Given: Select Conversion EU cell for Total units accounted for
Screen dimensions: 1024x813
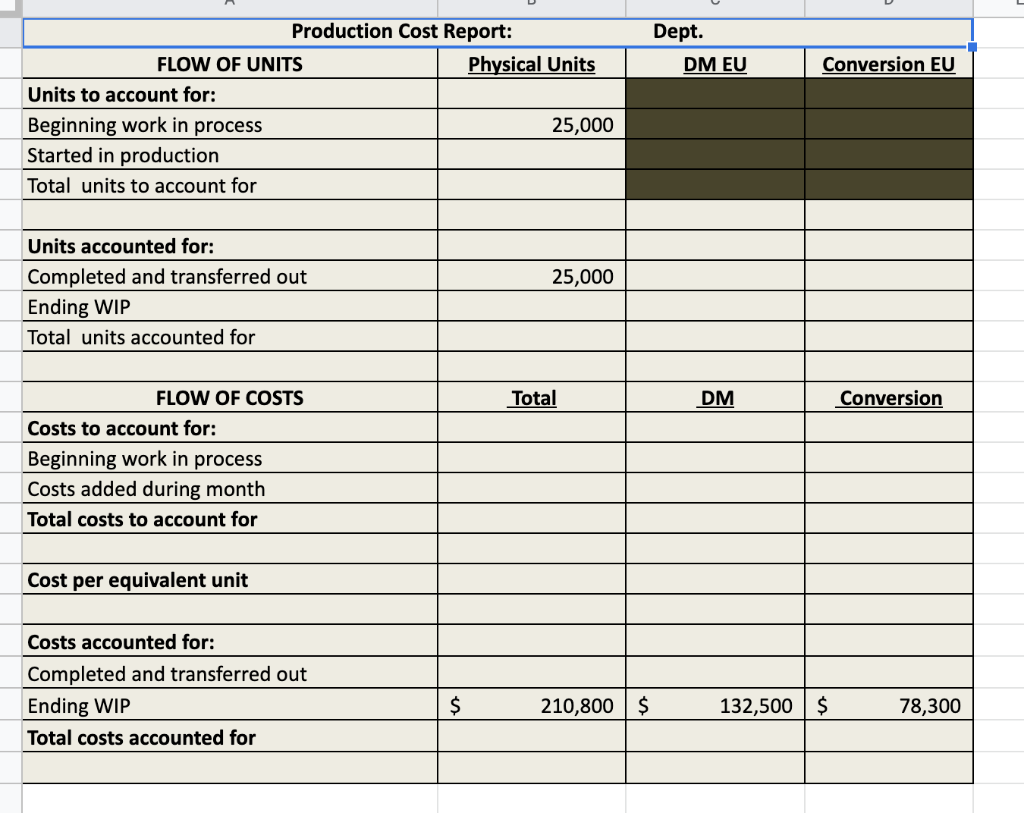Looking at the screenshot, I should coord(889,337).
